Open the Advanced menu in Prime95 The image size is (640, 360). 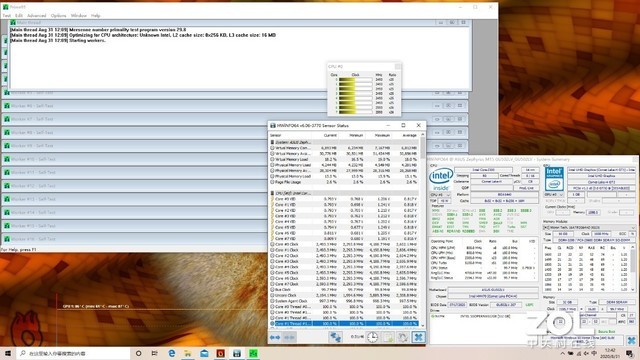[x=36, y=16]
